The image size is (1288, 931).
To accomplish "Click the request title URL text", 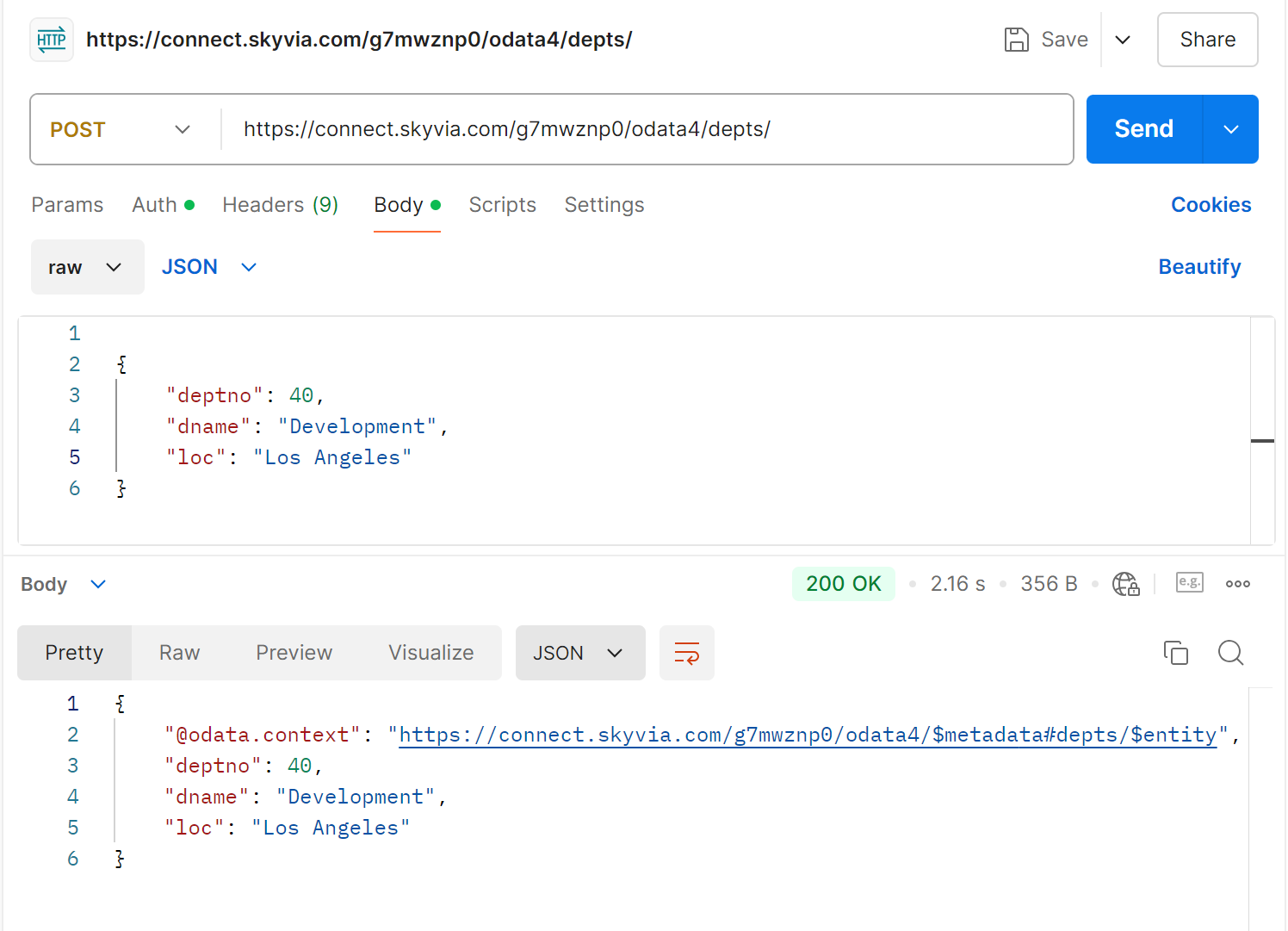I will 359,40.
